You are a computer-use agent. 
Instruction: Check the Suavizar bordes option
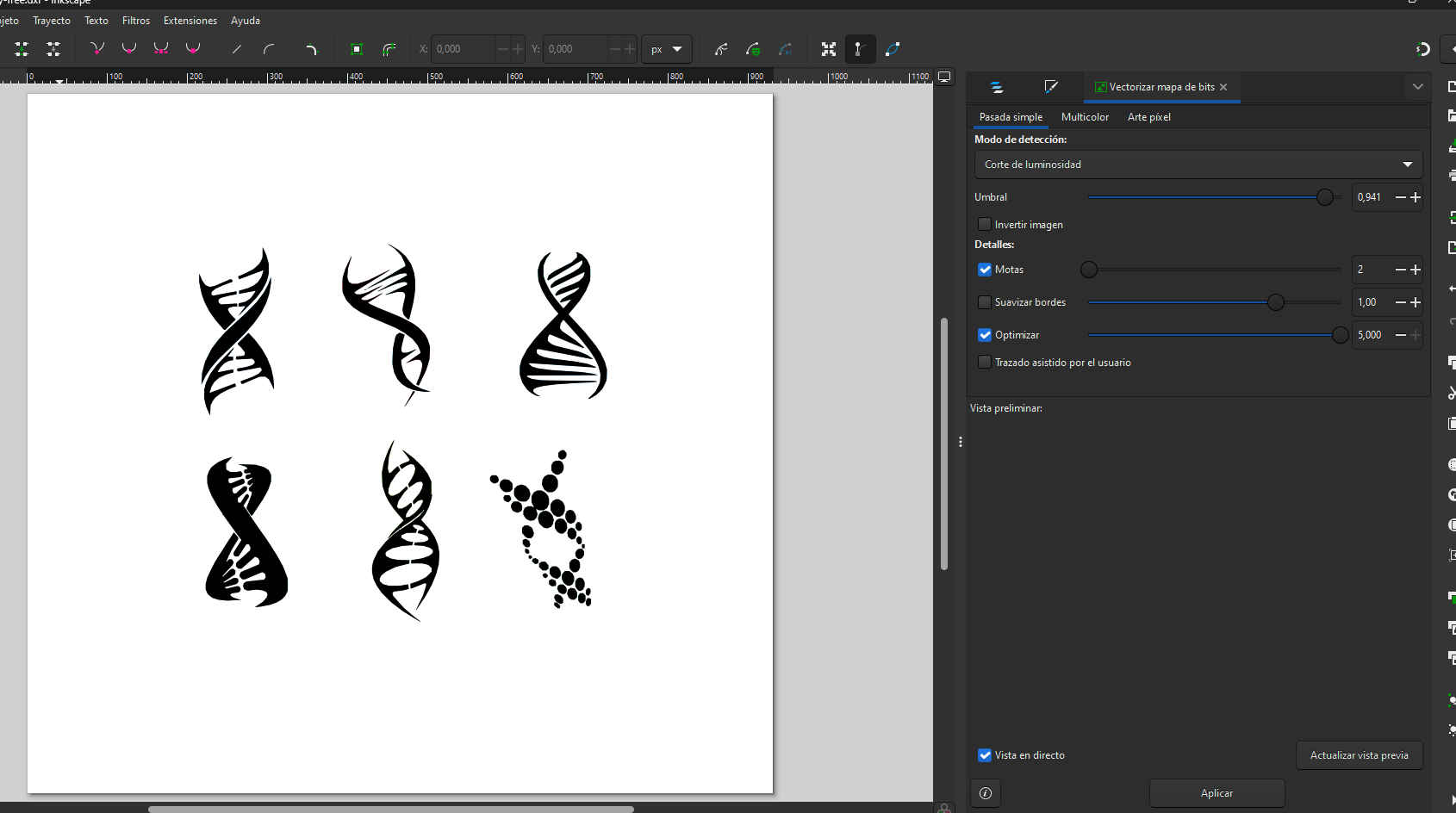tap(985, 302)
